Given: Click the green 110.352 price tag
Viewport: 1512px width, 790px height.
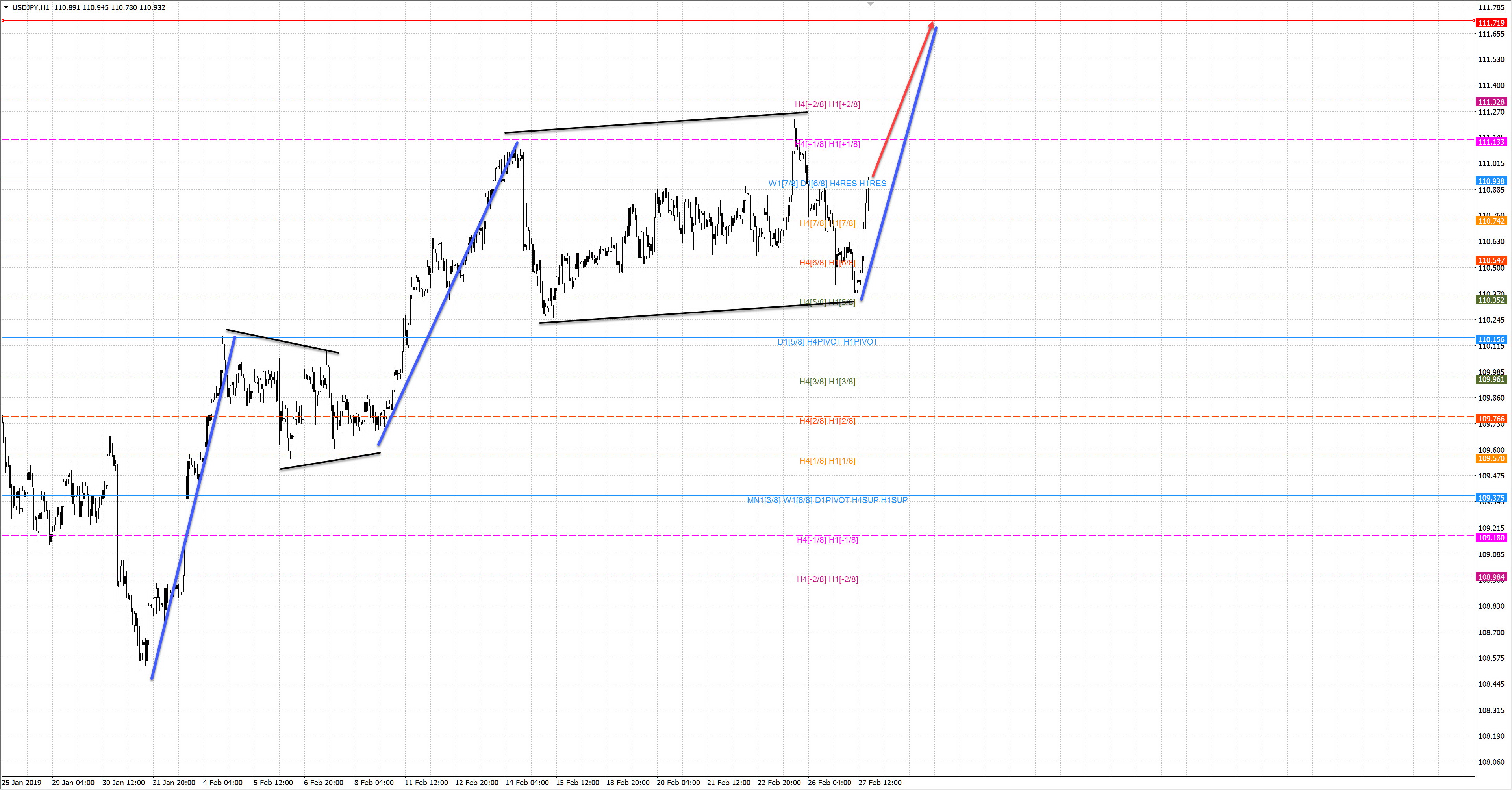Looking at the screenshot, I should pyautogui.click(x=1492, y=300).
